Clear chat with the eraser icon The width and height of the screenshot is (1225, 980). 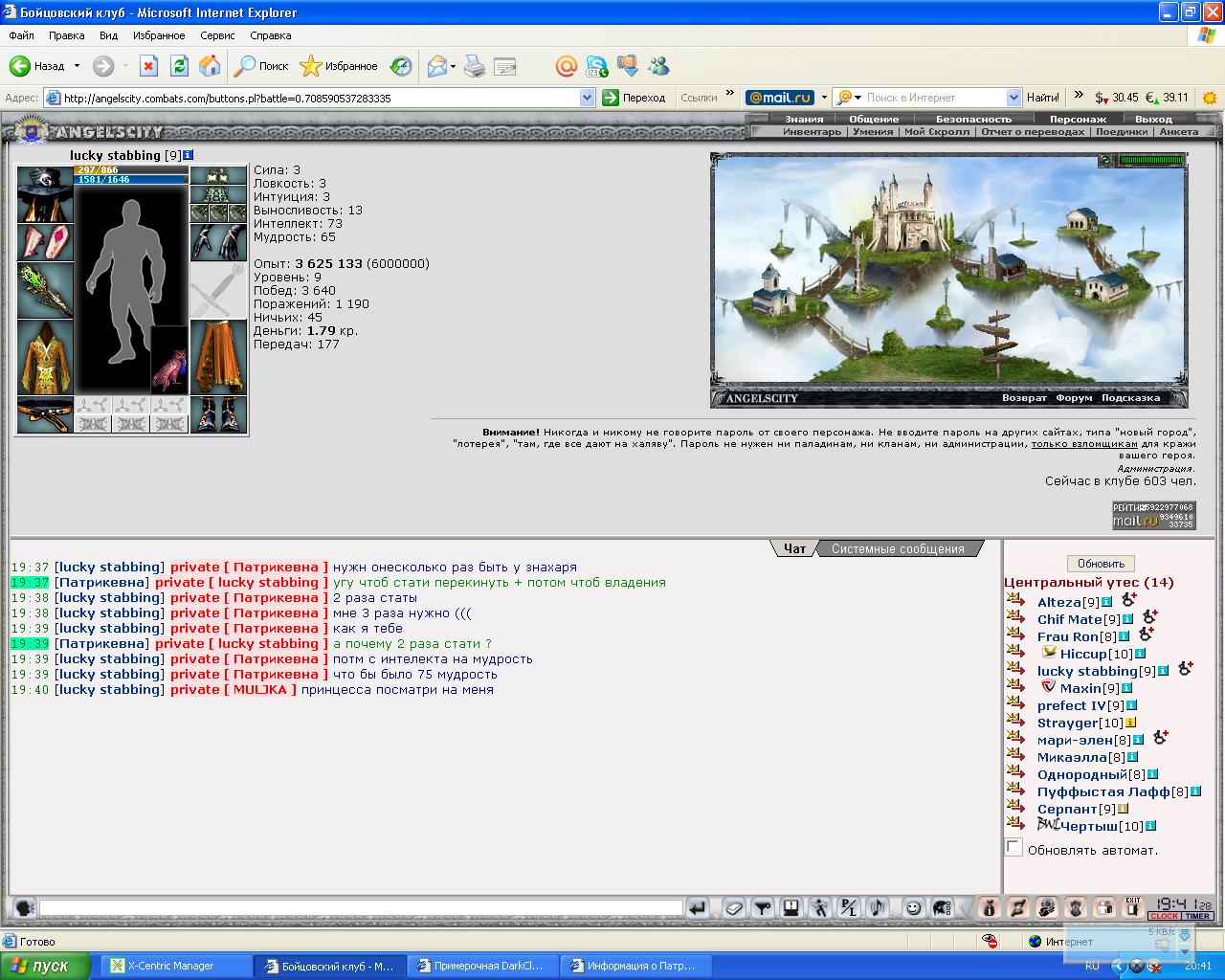click(x=733, y=907)
